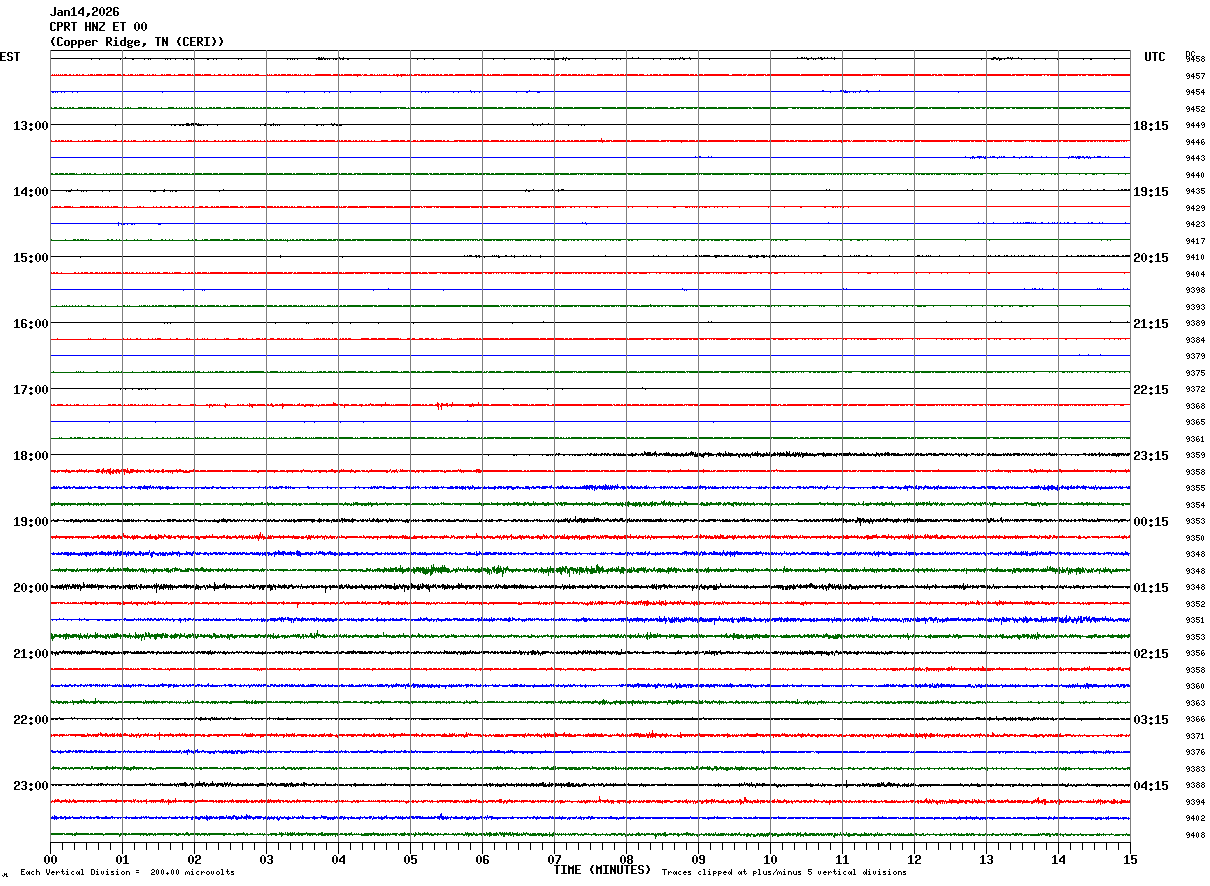Click minute tick label "10" on time axis
The height and width of the screenshot is (886, 1210).
pos(770,860)
